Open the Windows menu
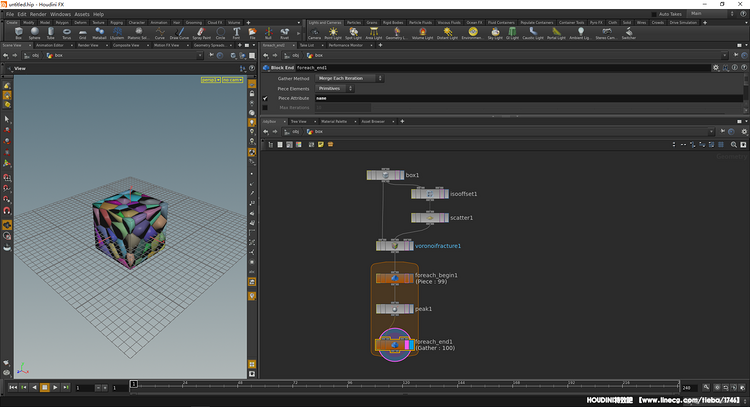 point(60,14)
